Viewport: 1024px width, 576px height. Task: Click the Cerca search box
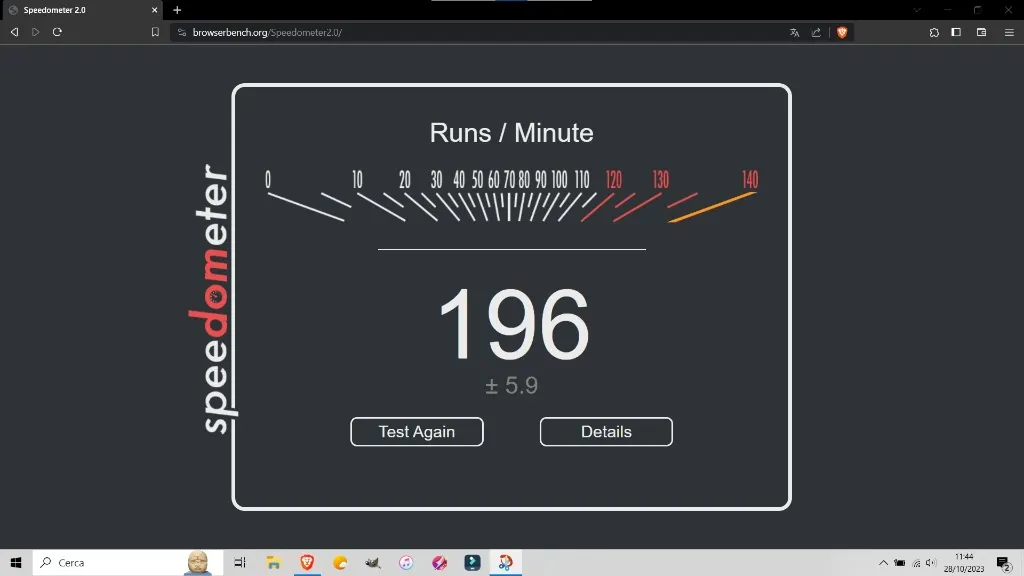pos(128,562)
